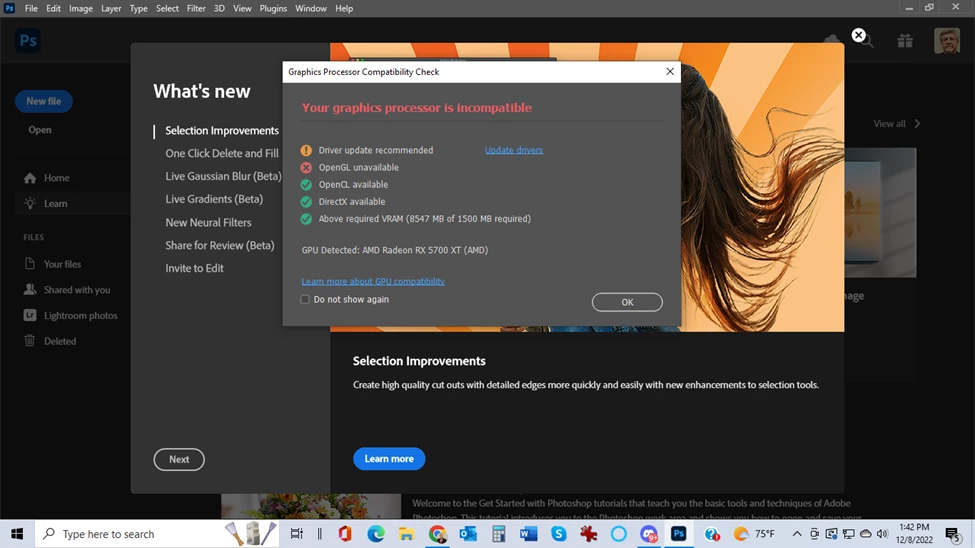Open the gift box What's new icon

(x=905, y=41)
